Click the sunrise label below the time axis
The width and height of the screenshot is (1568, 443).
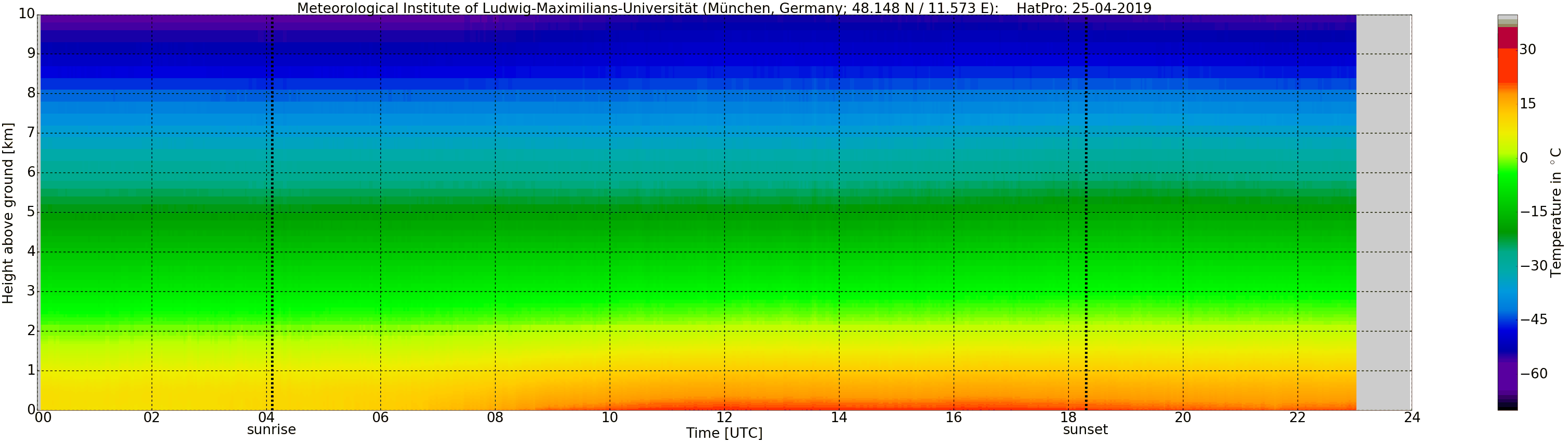click(271, 429)
